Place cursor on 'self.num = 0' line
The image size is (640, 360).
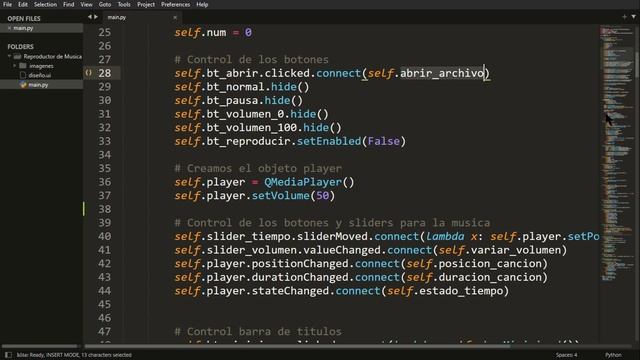point(213,33)
